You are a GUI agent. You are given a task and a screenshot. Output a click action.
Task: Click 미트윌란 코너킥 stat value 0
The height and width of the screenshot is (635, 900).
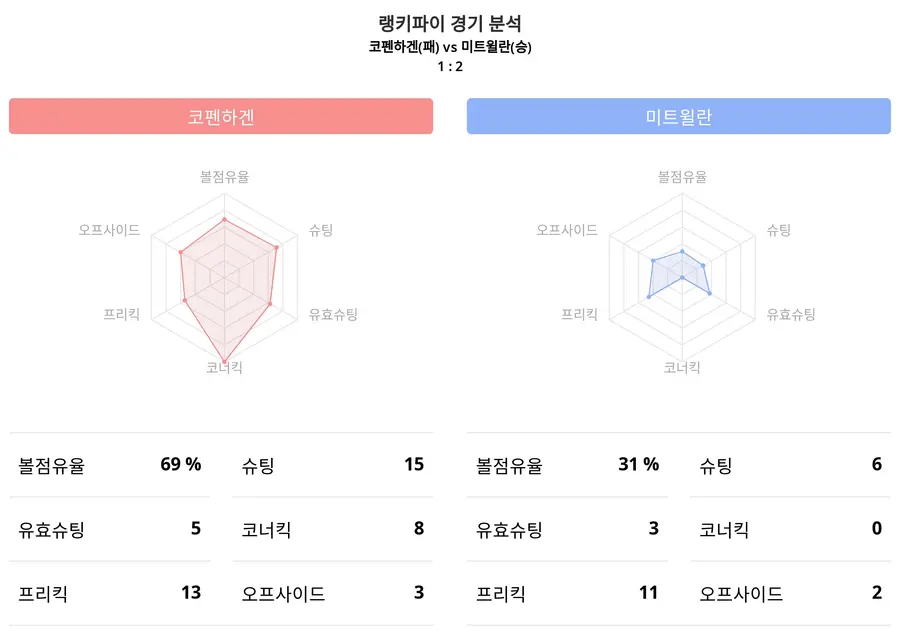coord(876,528)
